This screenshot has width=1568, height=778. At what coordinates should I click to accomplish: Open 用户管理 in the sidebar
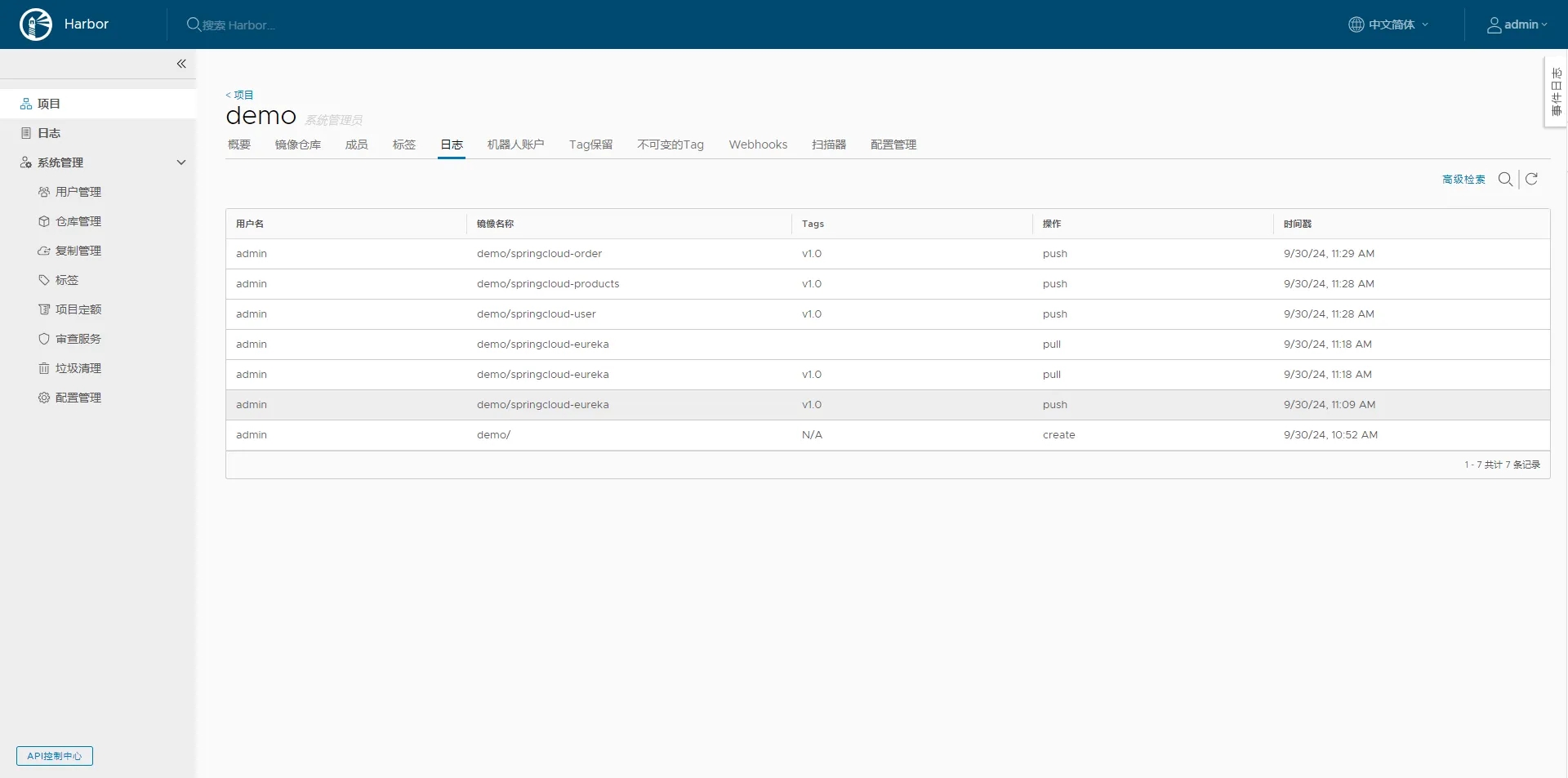tap(78, 192)
